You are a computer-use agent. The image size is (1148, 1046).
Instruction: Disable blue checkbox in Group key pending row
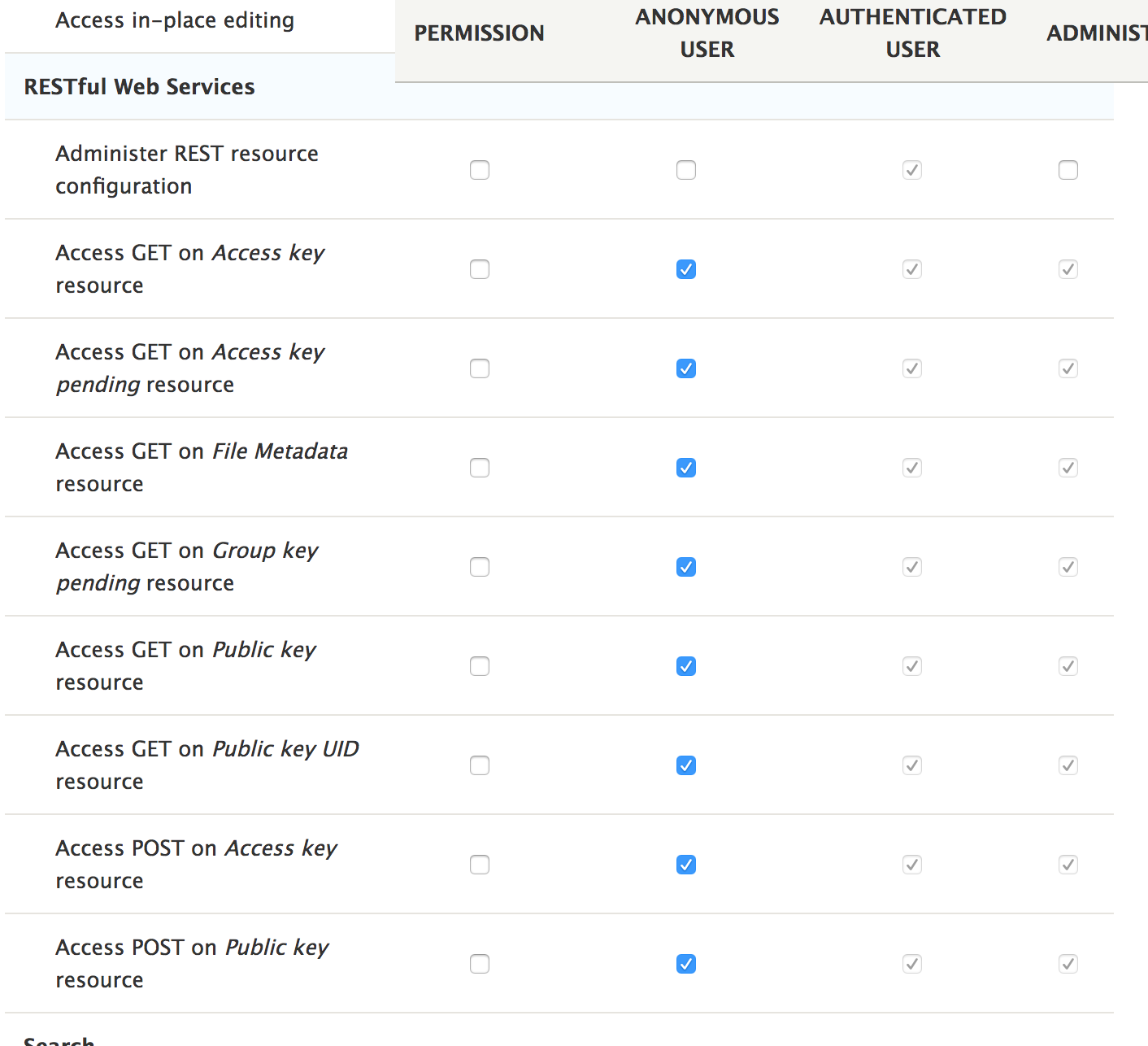pos(686,567)
